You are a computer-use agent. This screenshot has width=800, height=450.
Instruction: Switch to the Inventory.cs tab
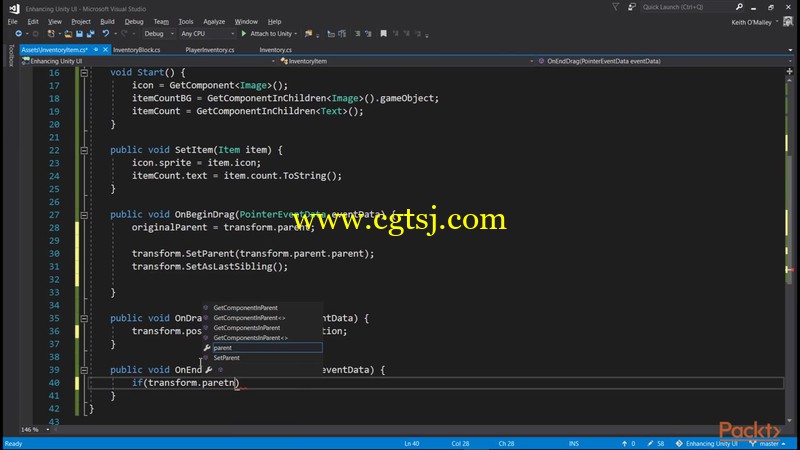276,50
